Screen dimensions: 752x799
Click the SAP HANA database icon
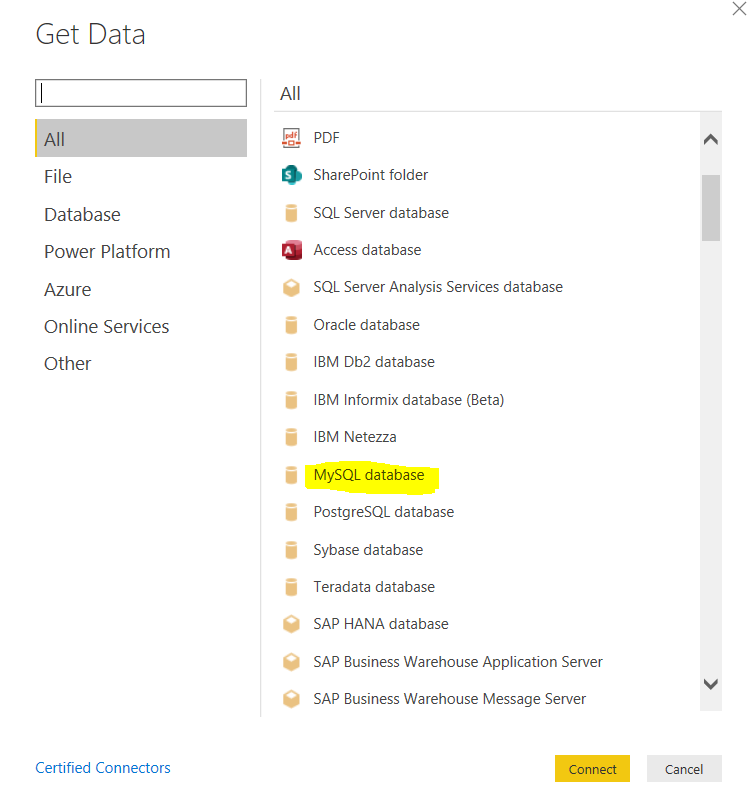pyautogui.click(x=291, y=624)
